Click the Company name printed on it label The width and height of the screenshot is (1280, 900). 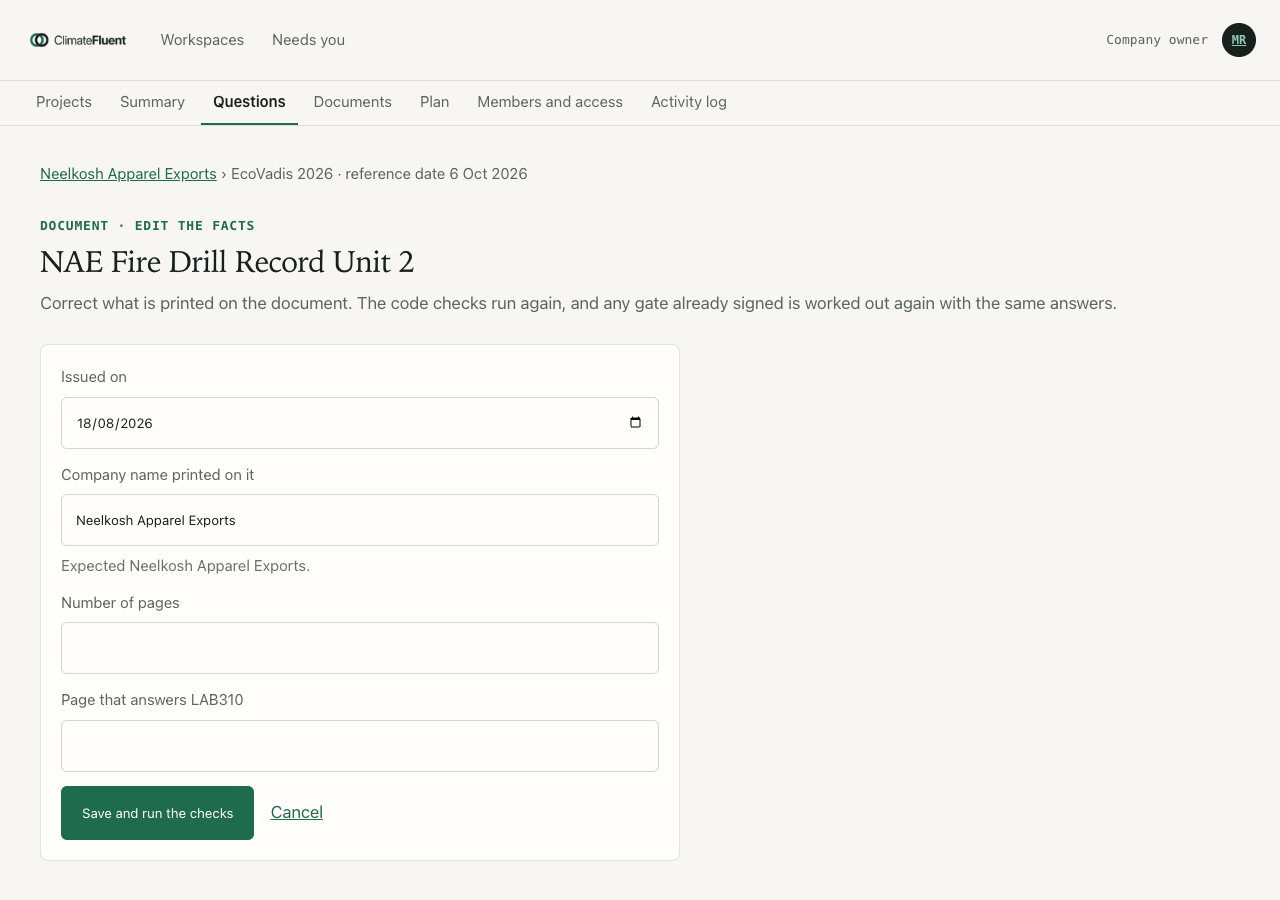[x=158, y=475]
